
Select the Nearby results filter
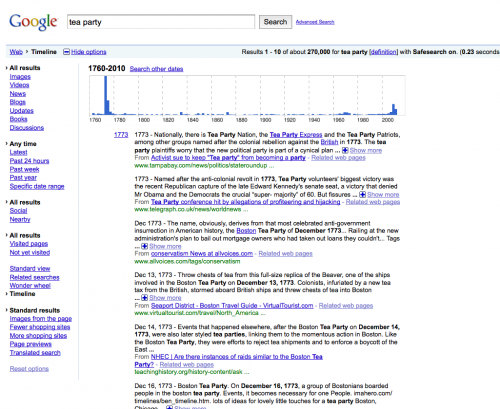(x=20, y=219)
